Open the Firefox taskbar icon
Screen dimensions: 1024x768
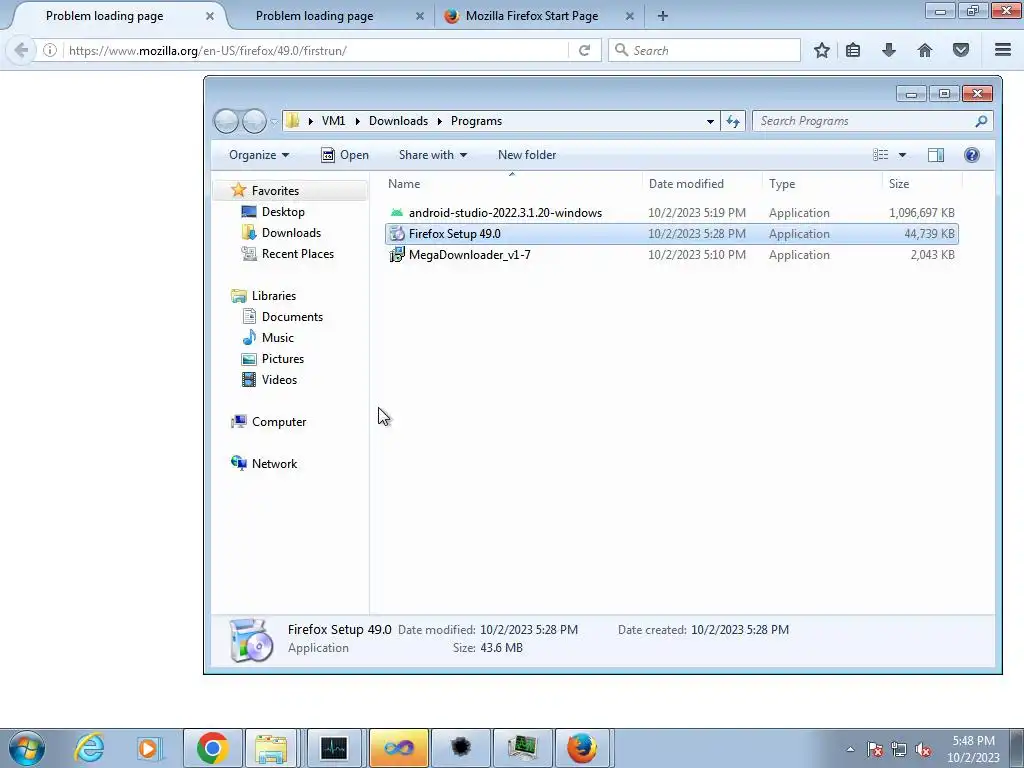coord(581,748)
